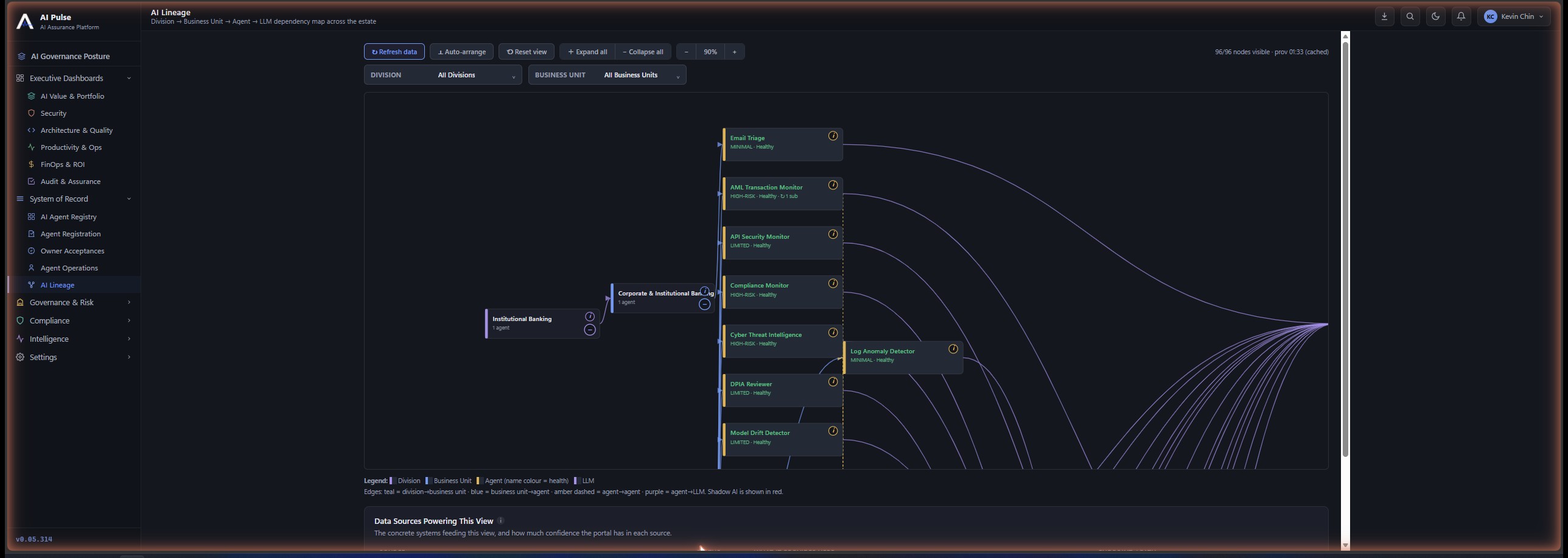Open Audit & Assurance dashboard
The width and height of the screenshot is (1568, 558).
point(70,182)
